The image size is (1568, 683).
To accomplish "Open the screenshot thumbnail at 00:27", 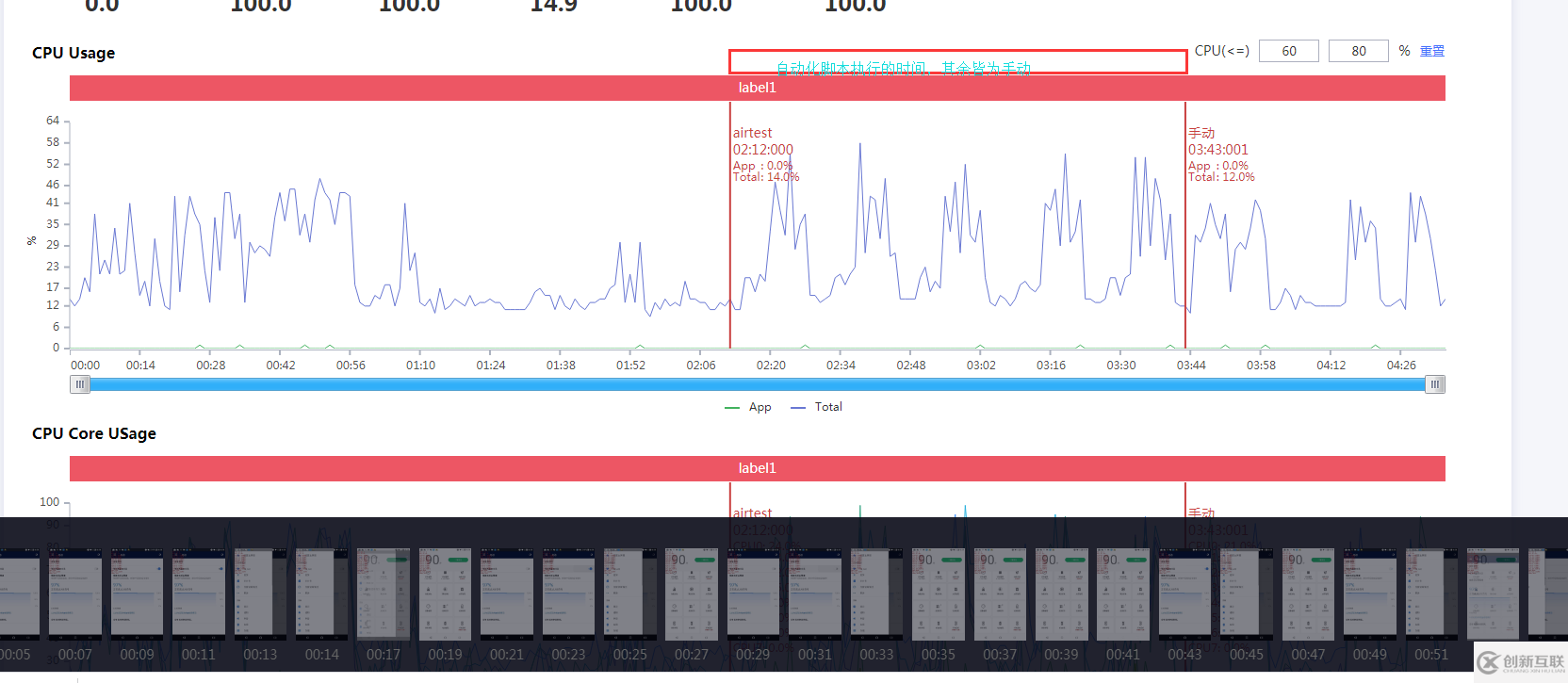I will pyautogui.click(x=692, y=594).
